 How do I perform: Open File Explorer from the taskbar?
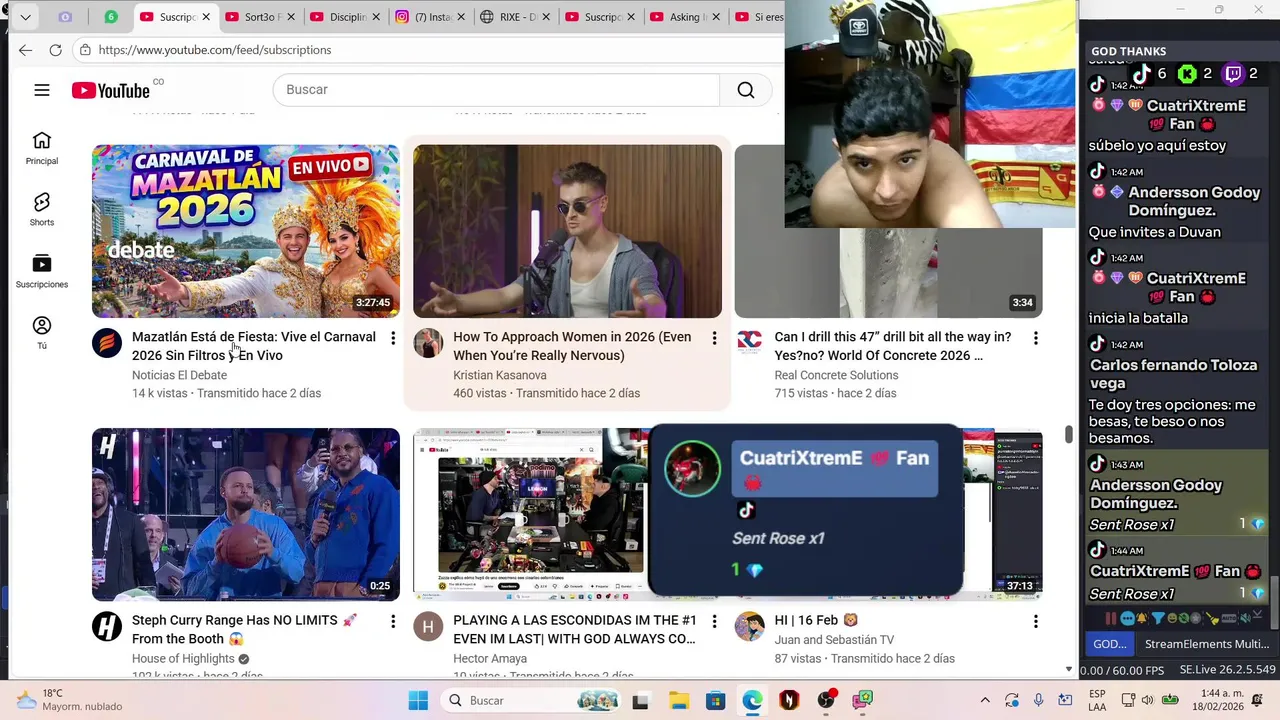(x=679, y=700)
